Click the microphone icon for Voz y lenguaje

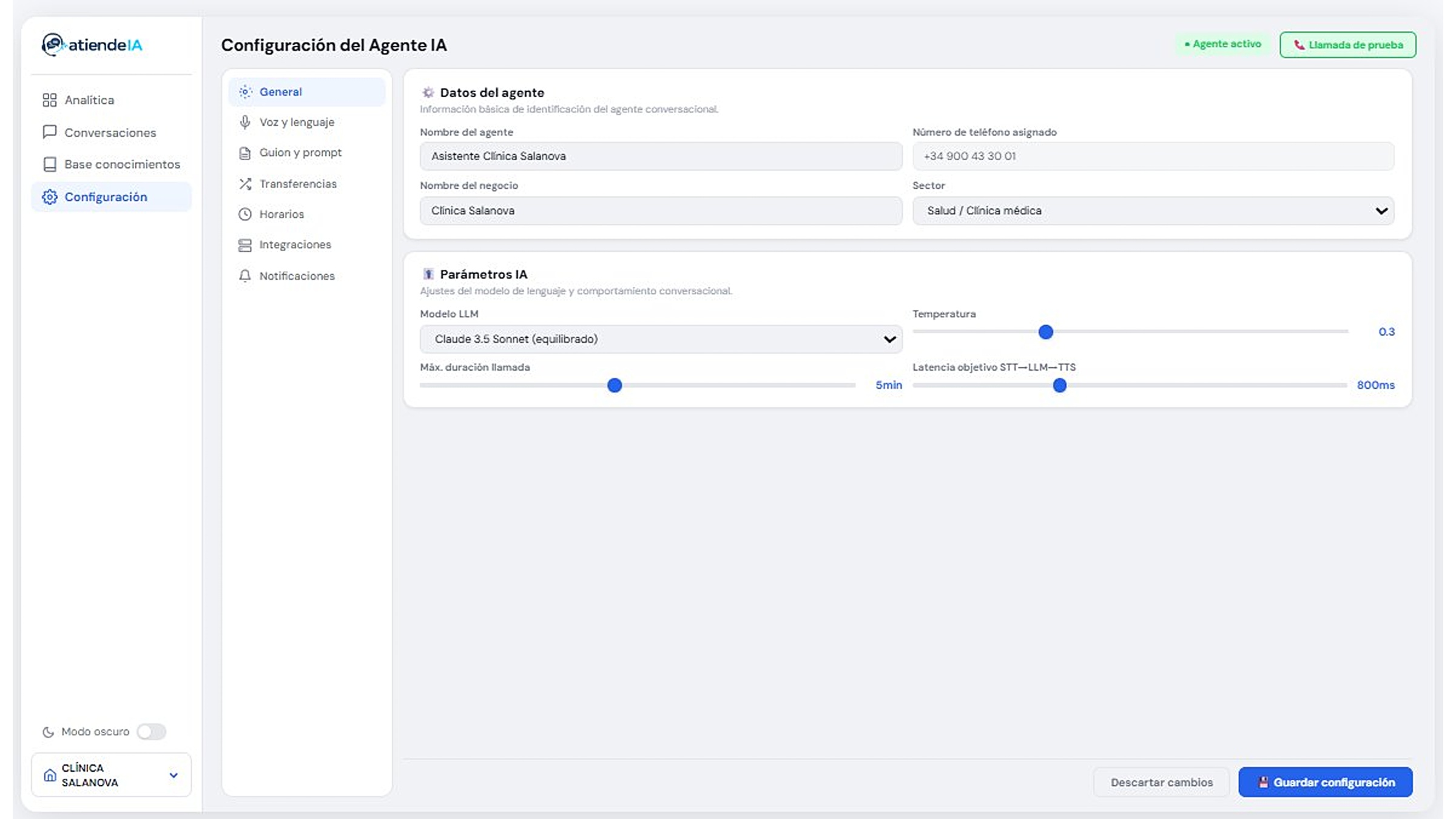pos(245,123)
